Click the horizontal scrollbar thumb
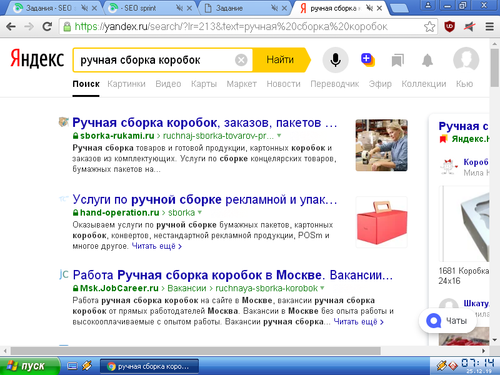Image resolution: width=500 pixels, height=375 pixels. (196, 351)
